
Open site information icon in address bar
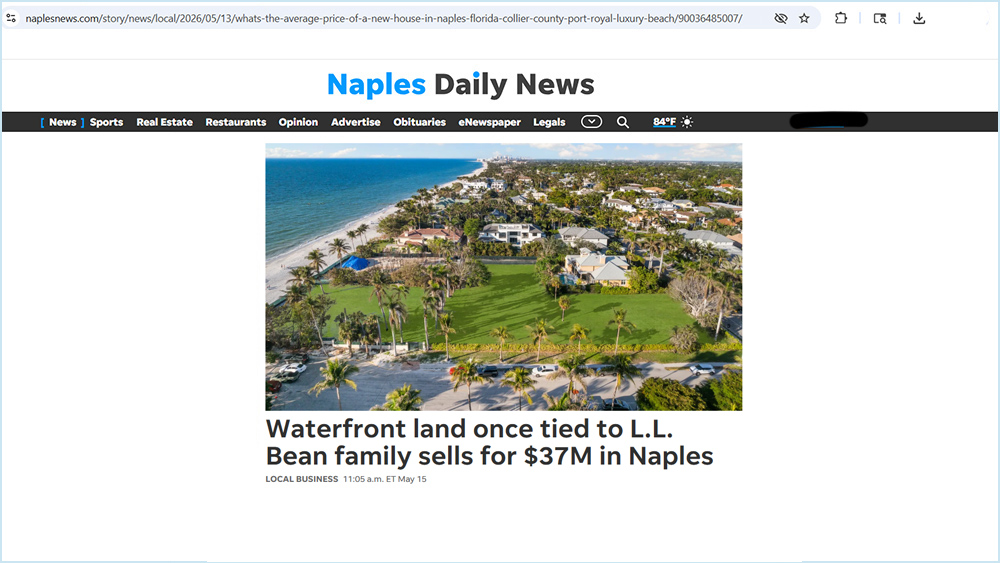11,18
